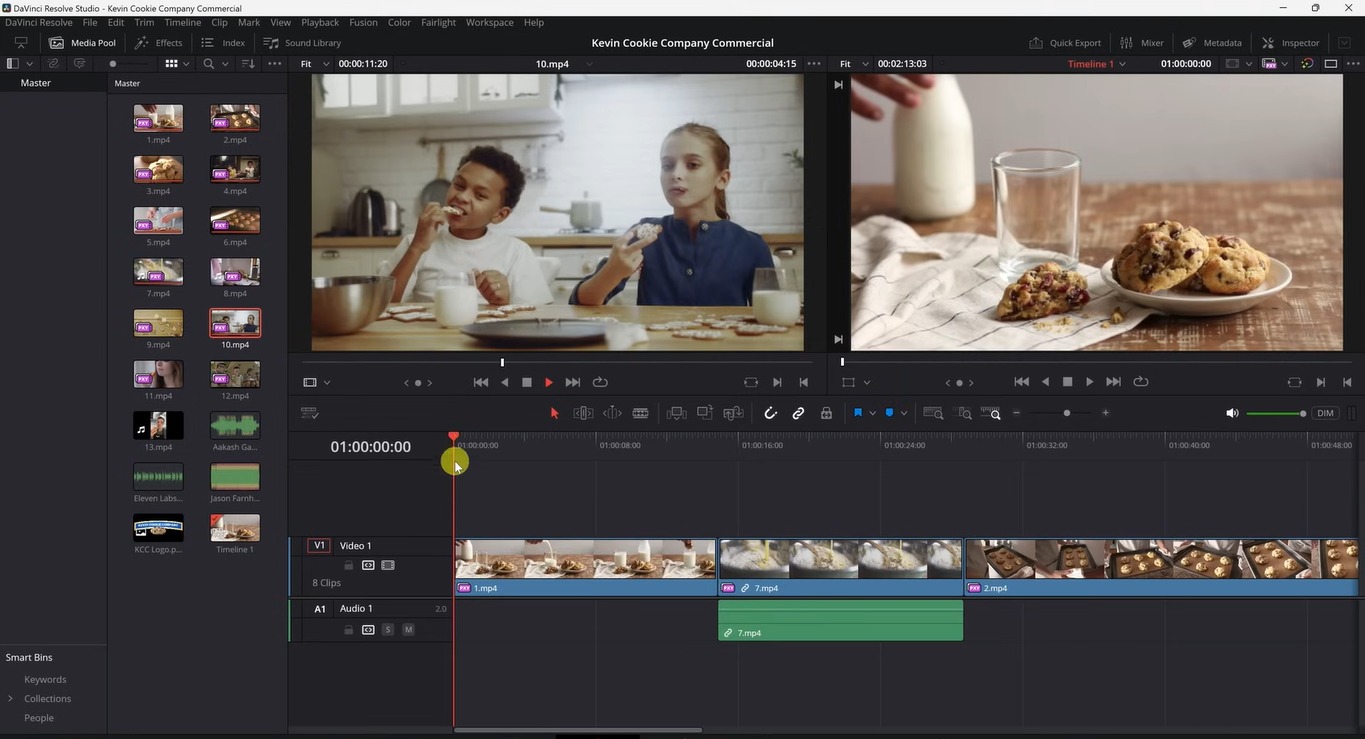Open the Fairlight menu

[438, 22]
